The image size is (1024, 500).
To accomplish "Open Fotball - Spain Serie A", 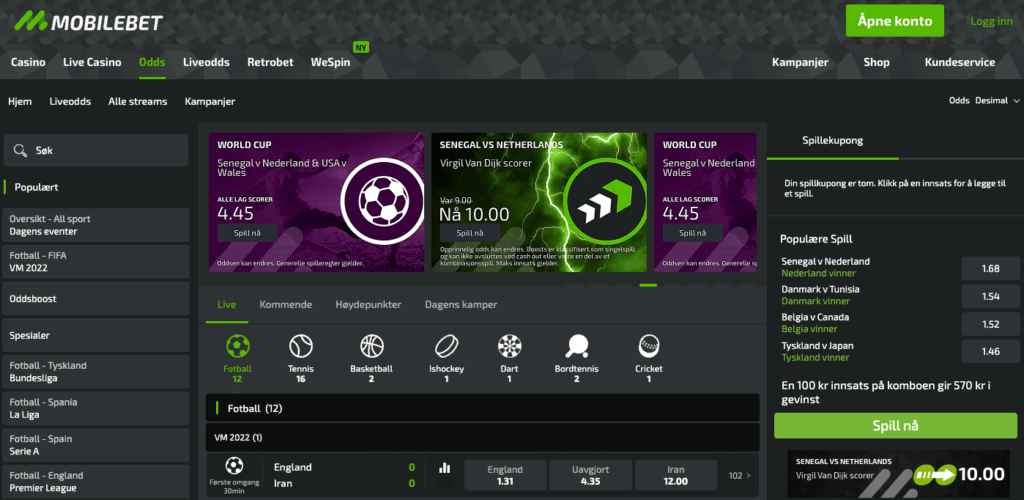I will [96, 445].
